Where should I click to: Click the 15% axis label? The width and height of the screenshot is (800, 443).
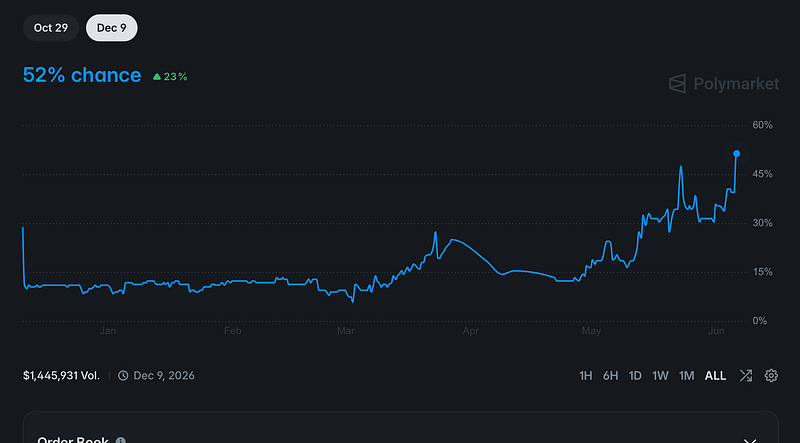click(762, 273)
